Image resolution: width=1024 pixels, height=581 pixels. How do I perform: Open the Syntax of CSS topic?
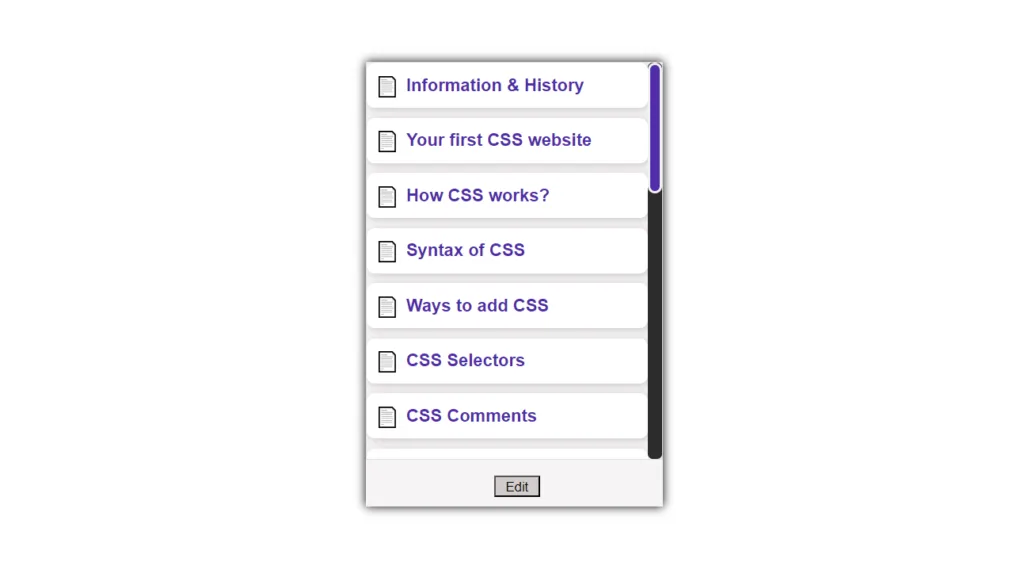tap(465, 250)
